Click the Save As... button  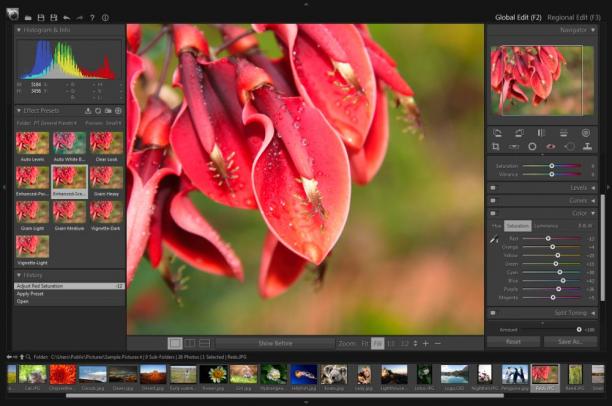tap(570, 342)
